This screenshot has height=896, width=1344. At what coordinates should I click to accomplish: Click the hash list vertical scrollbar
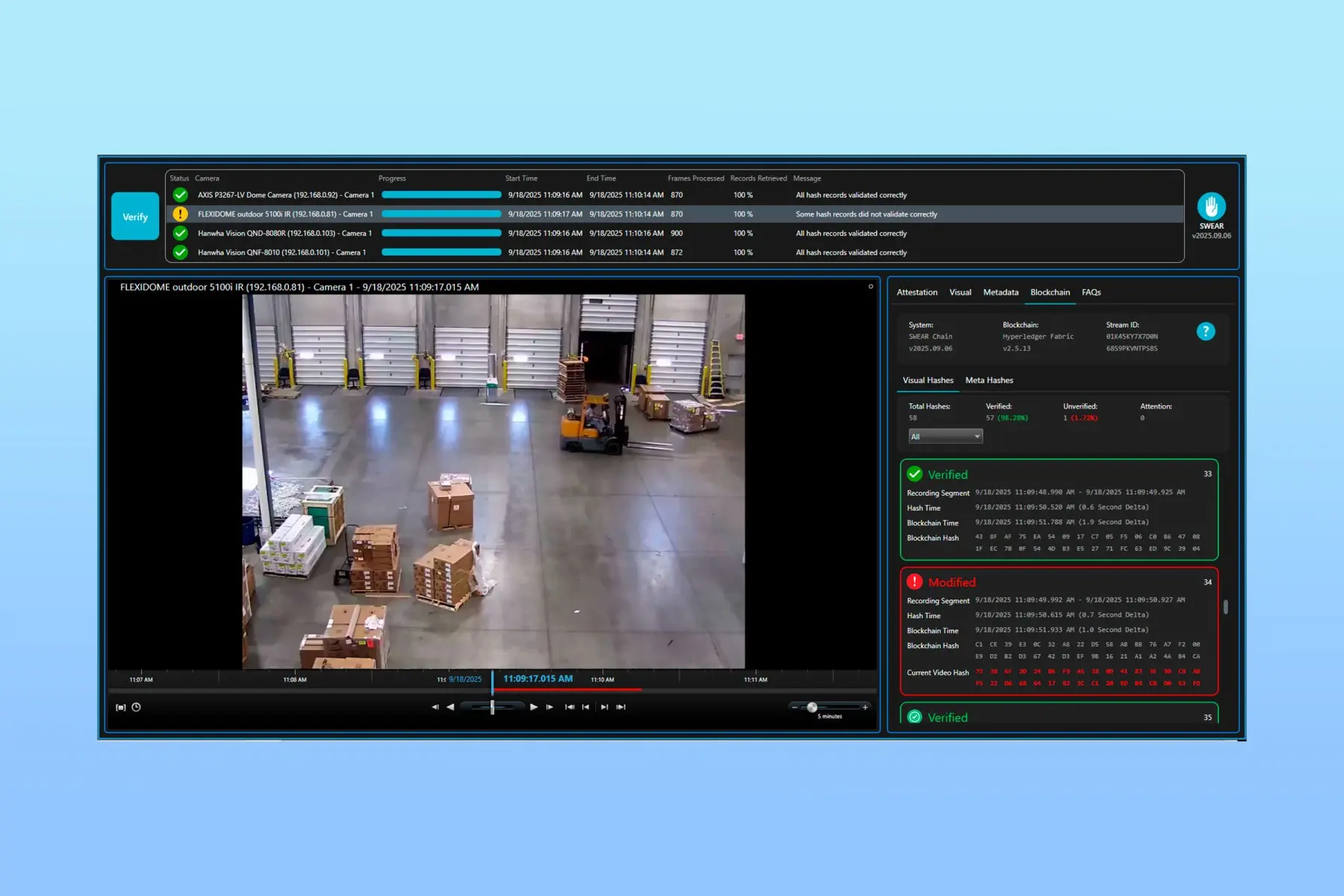pyautogui.click(x=1225, y=607)
